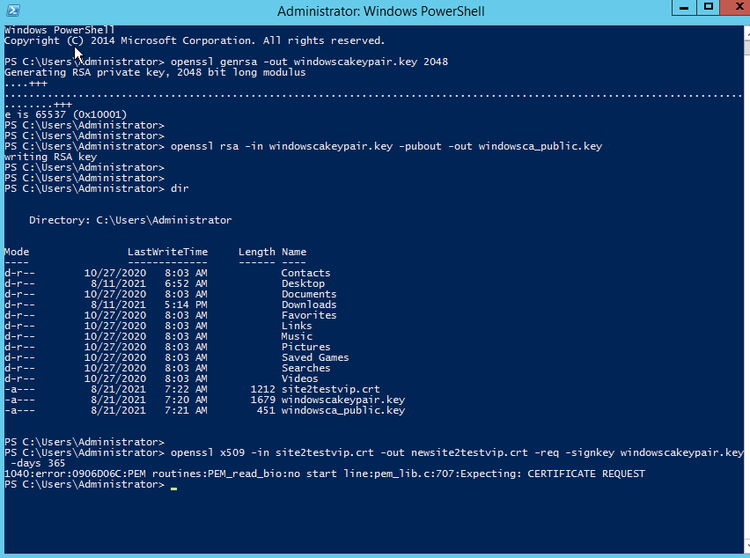Click the 'Links' folder name
The height and width of the screenshot is (558, 750).
pos(297,326)
